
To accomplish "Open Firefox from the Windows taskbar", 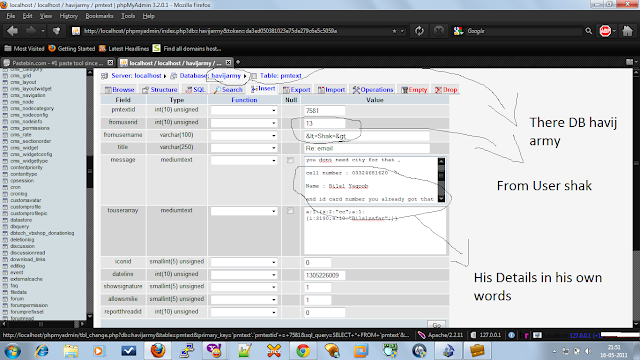I will coord(158,351).
